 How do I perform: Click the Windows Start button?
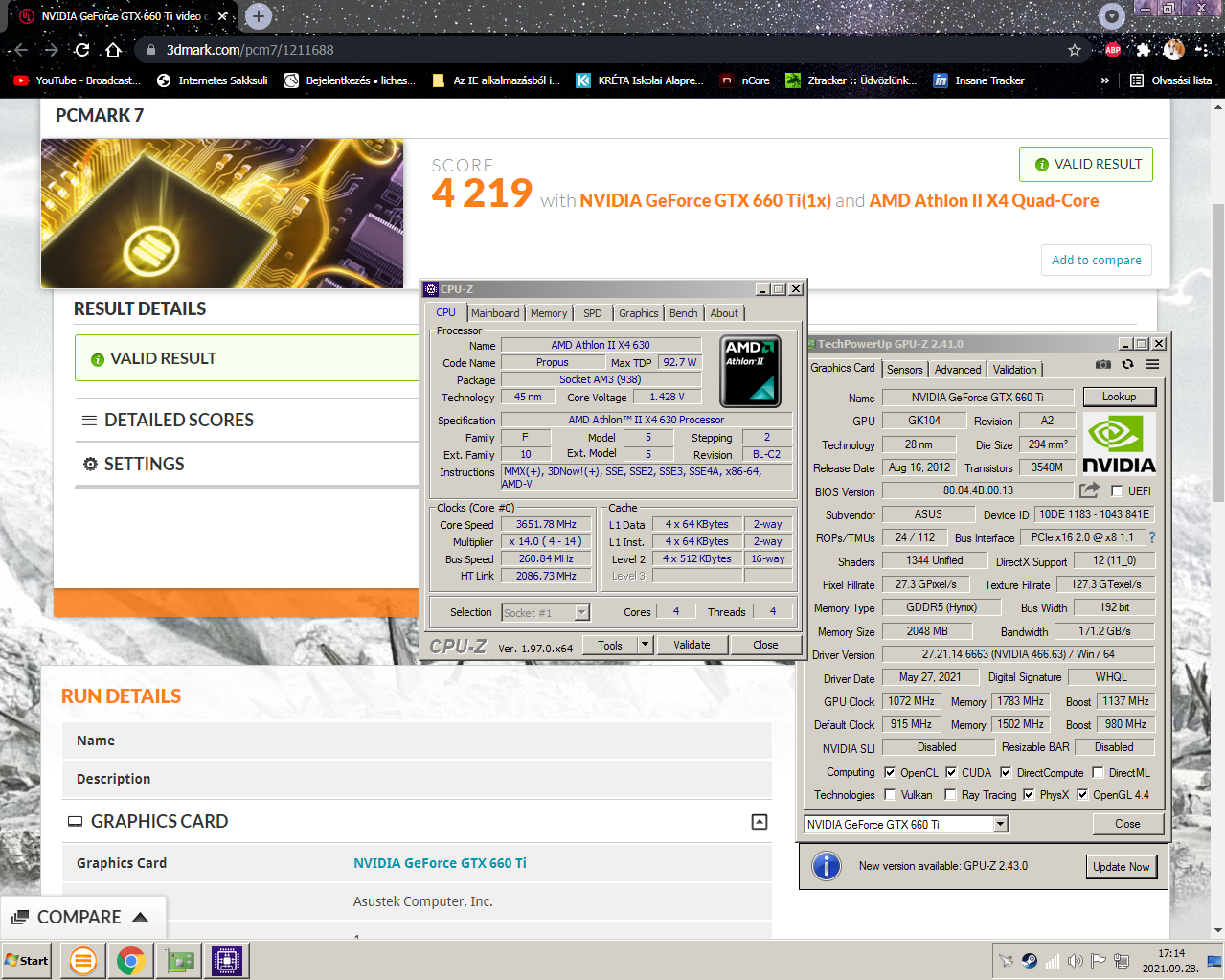pyautogui.click(x=27, y=961)
